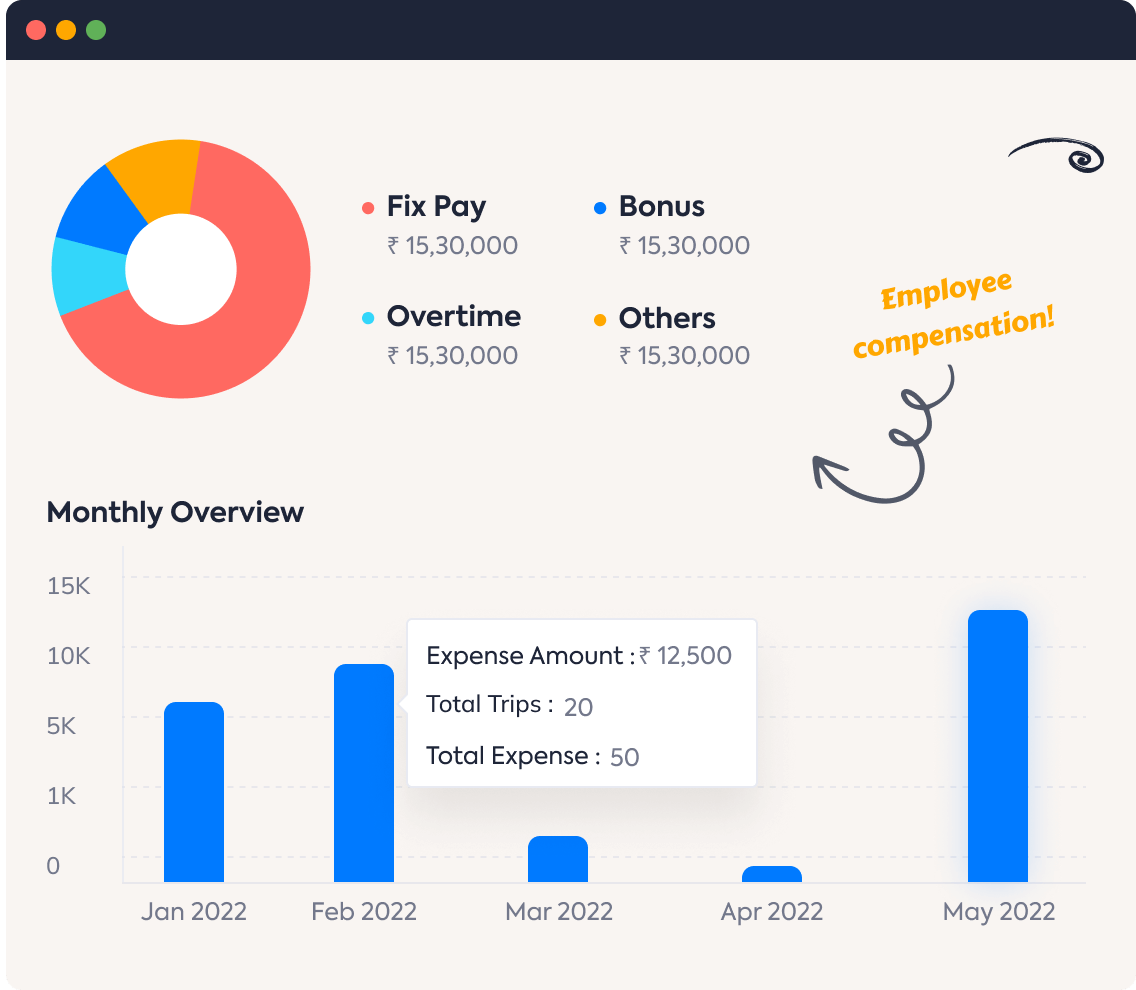Select the cyan Overtime legend dot
1136x990 pixels.
(x=366, y=318)
